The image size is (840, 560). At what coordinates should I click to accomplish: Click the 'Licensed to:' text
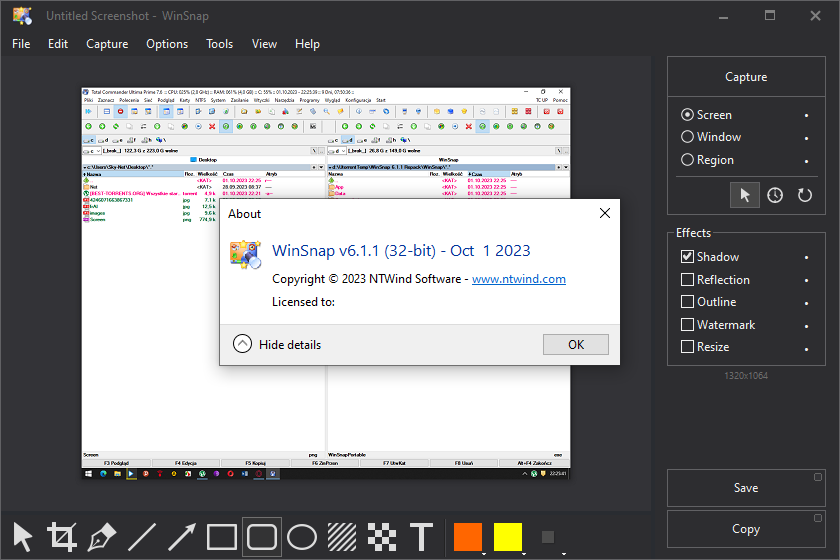click(303, 302)
